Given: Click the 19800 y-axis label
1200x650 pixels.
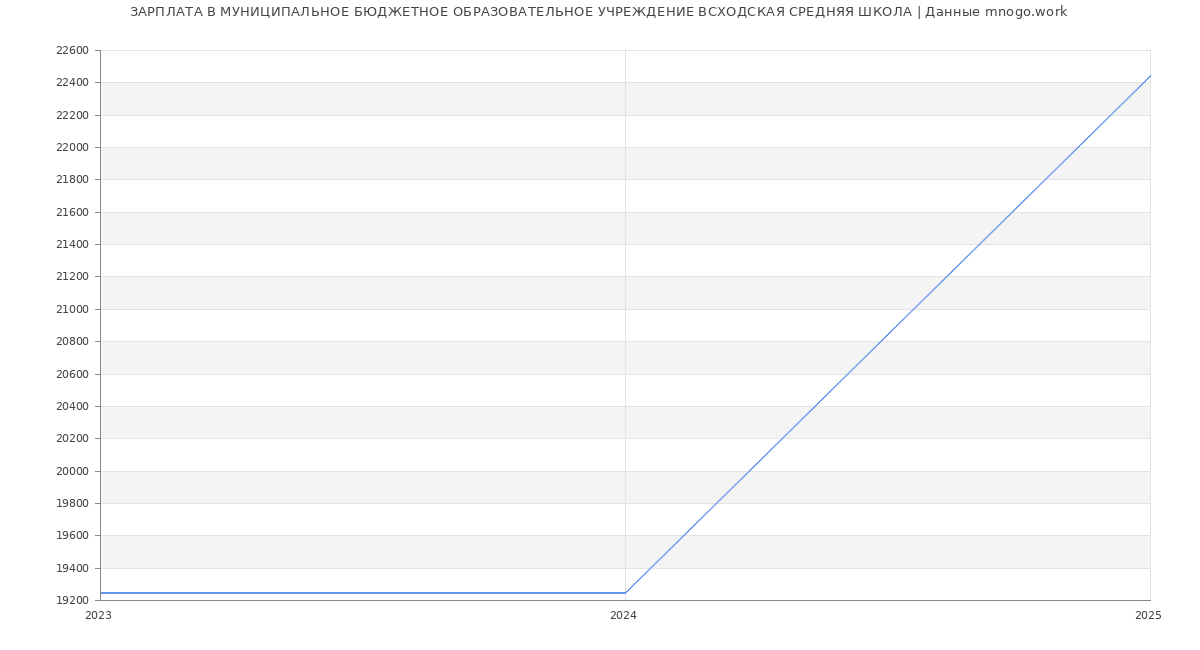Looking at the screenshot, I should [72, 503].
